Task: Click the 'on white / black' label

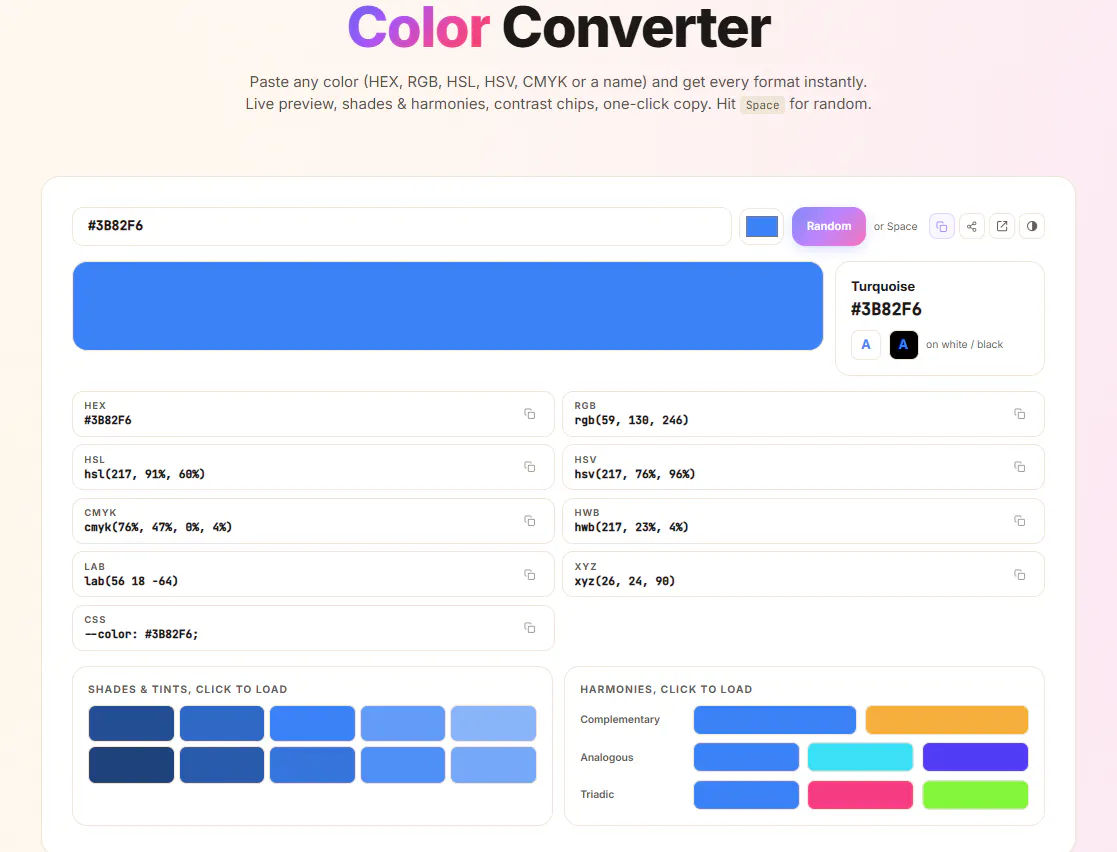Action: click(x=964, y=345)
